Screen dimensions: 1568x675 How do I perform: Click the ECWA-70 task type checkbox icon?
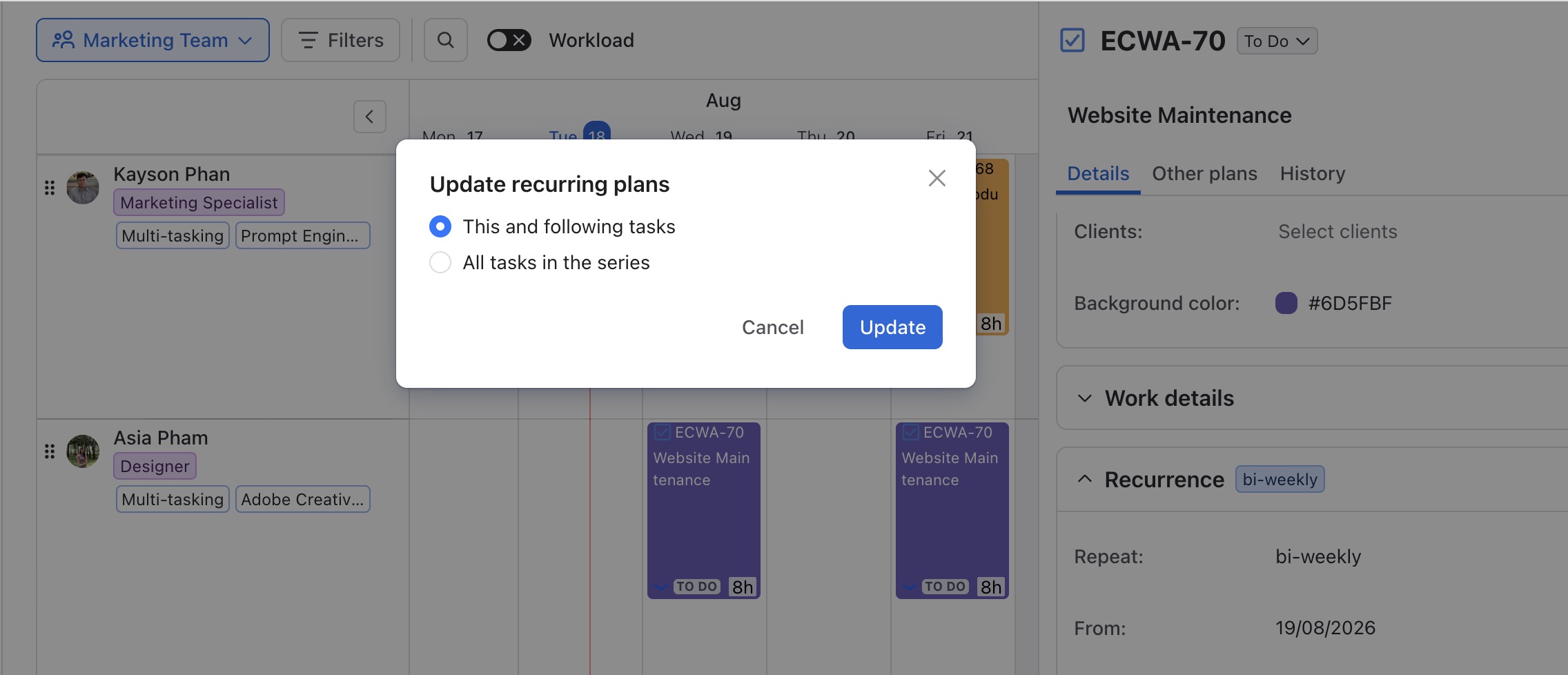1072,40
